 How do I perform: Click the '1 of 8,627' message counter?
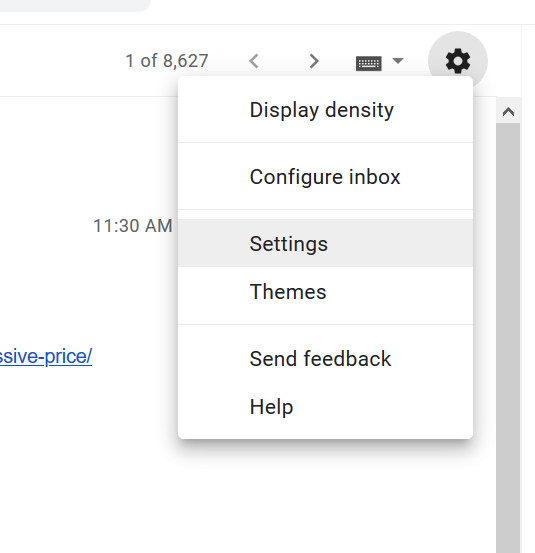(167, 61)
